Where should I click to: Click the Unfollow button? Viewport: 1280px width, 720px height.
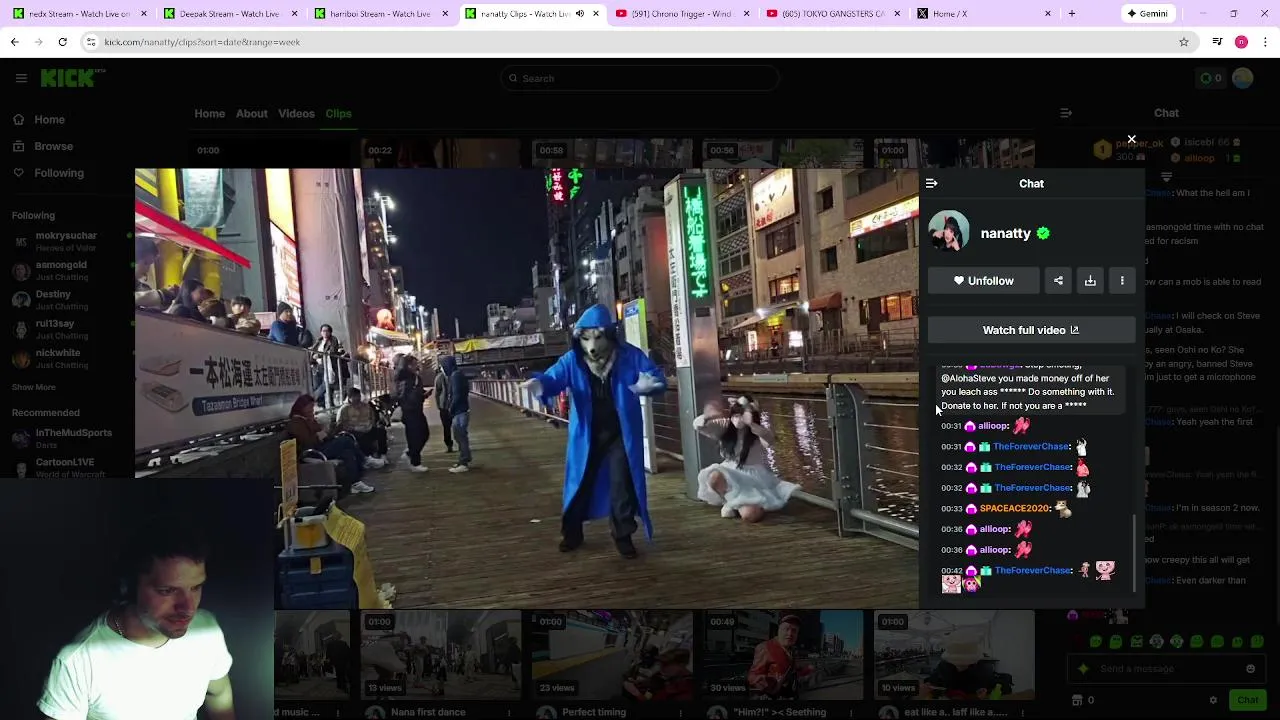pos(983,281)
